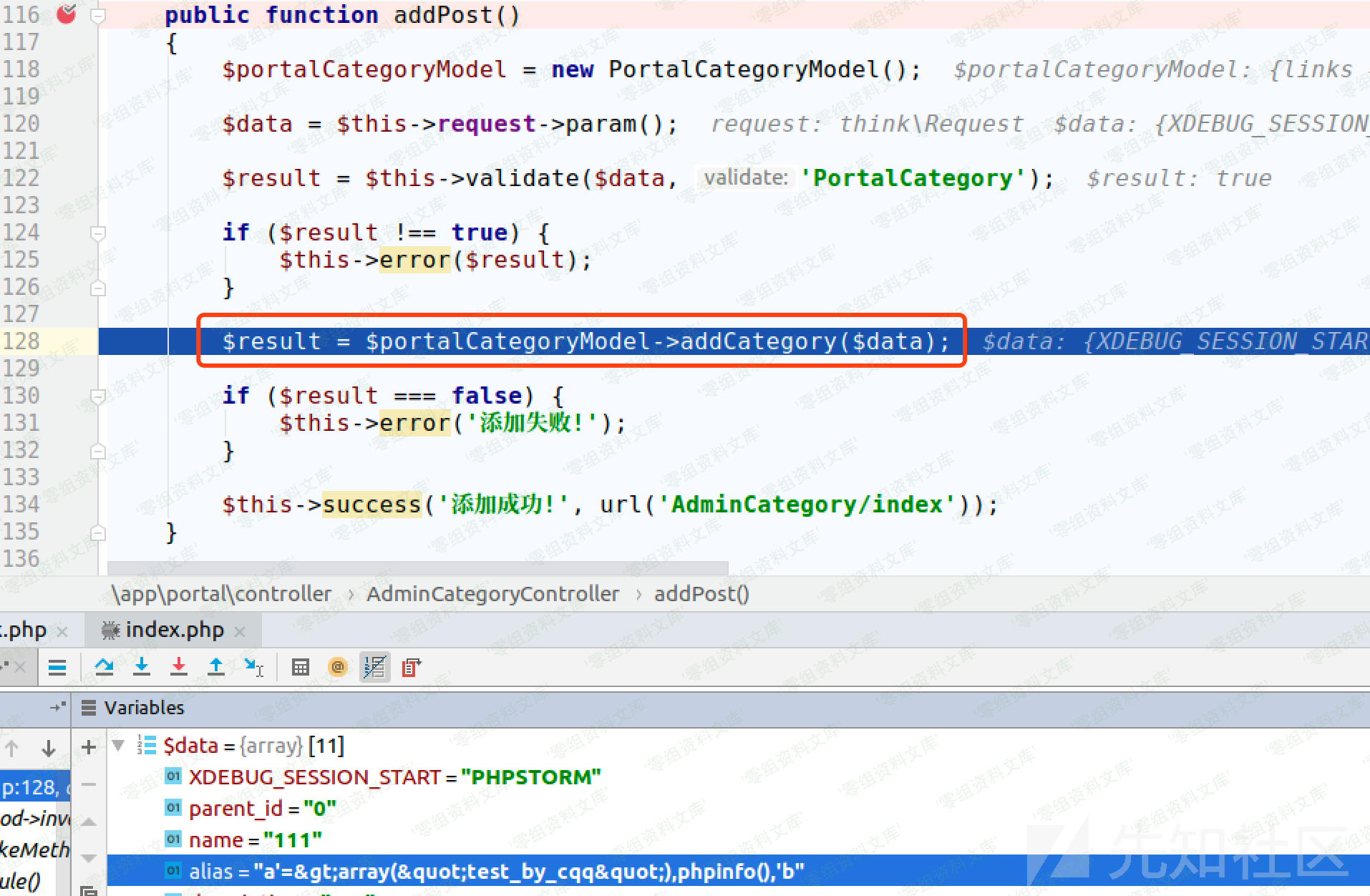1370x896 pixels.
Task: Collapse the $data array node
Action: [119, 746]
